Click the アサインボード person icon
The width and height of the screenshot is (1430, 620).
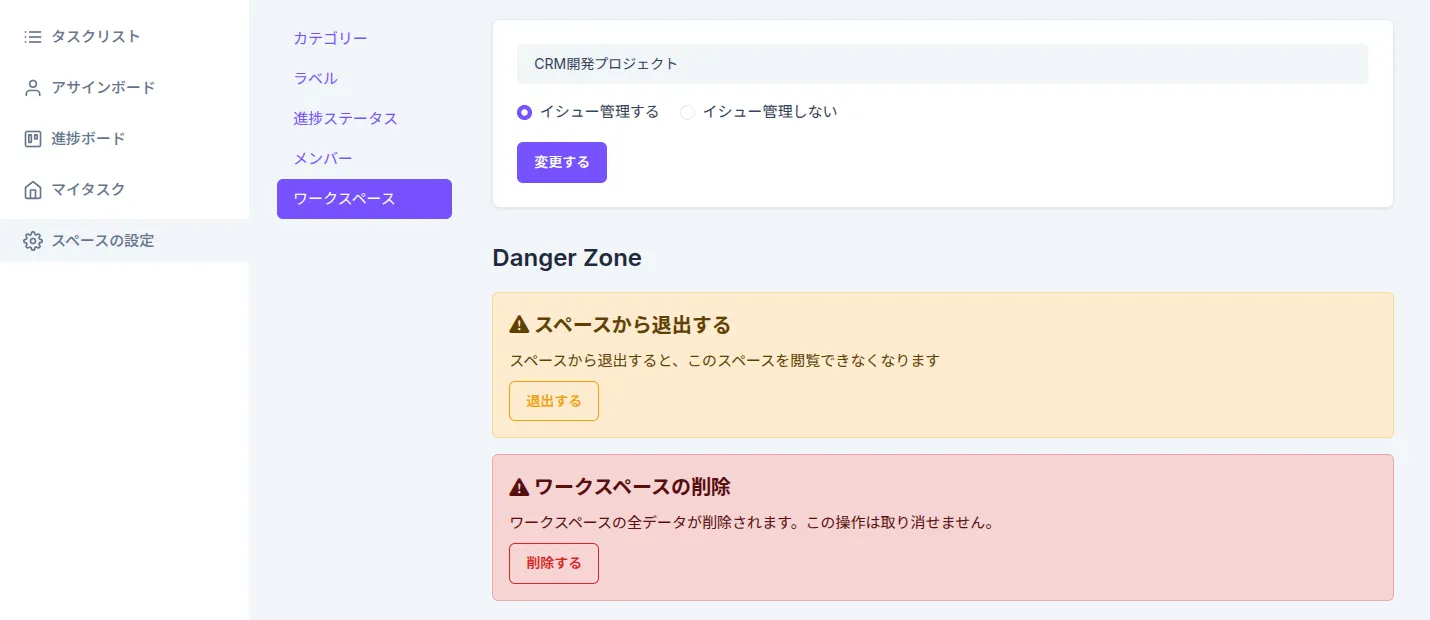pyautogui.click(x=33, y=88)
